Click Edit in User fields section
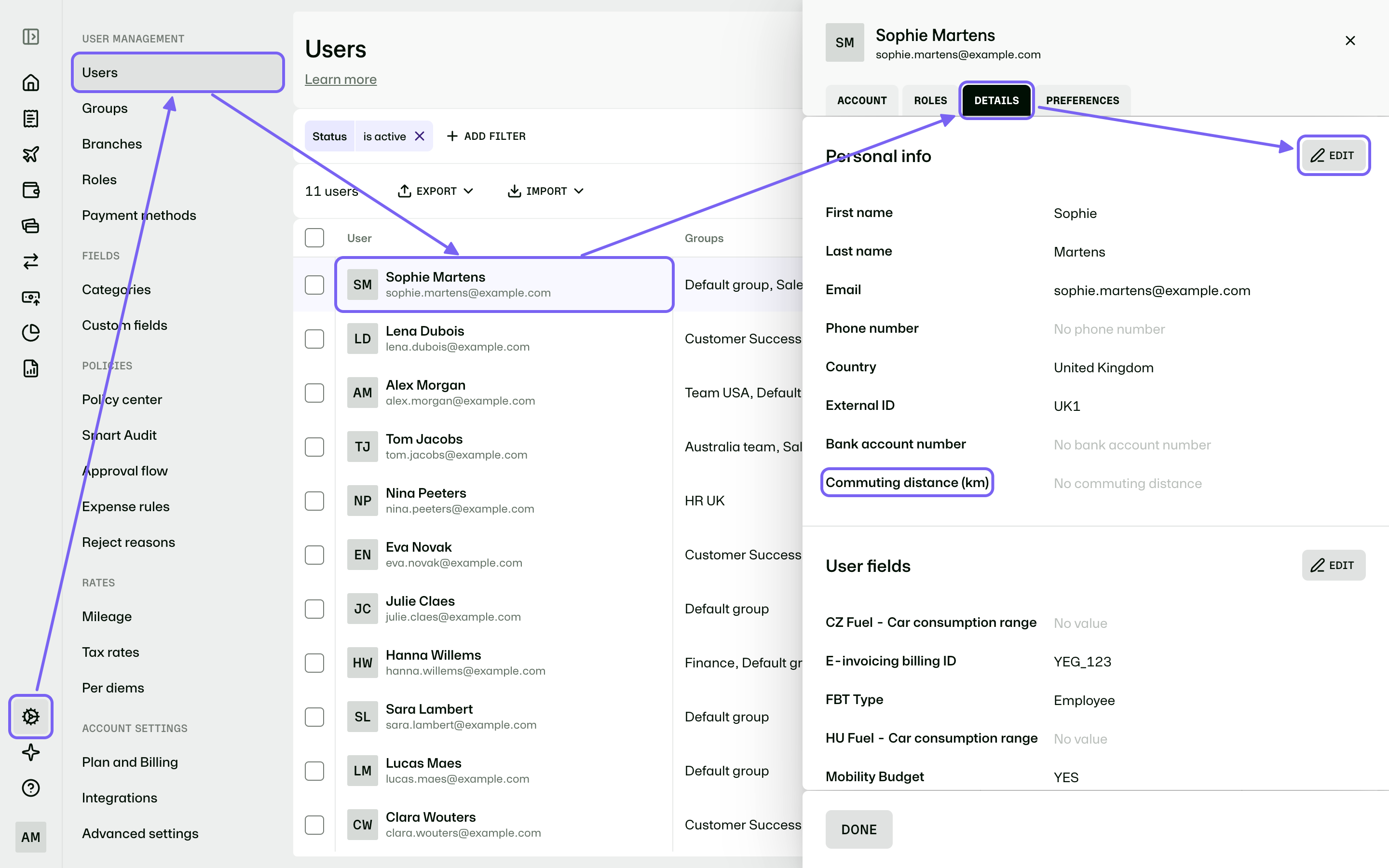1389x868 pixels. pos(1334,566)
